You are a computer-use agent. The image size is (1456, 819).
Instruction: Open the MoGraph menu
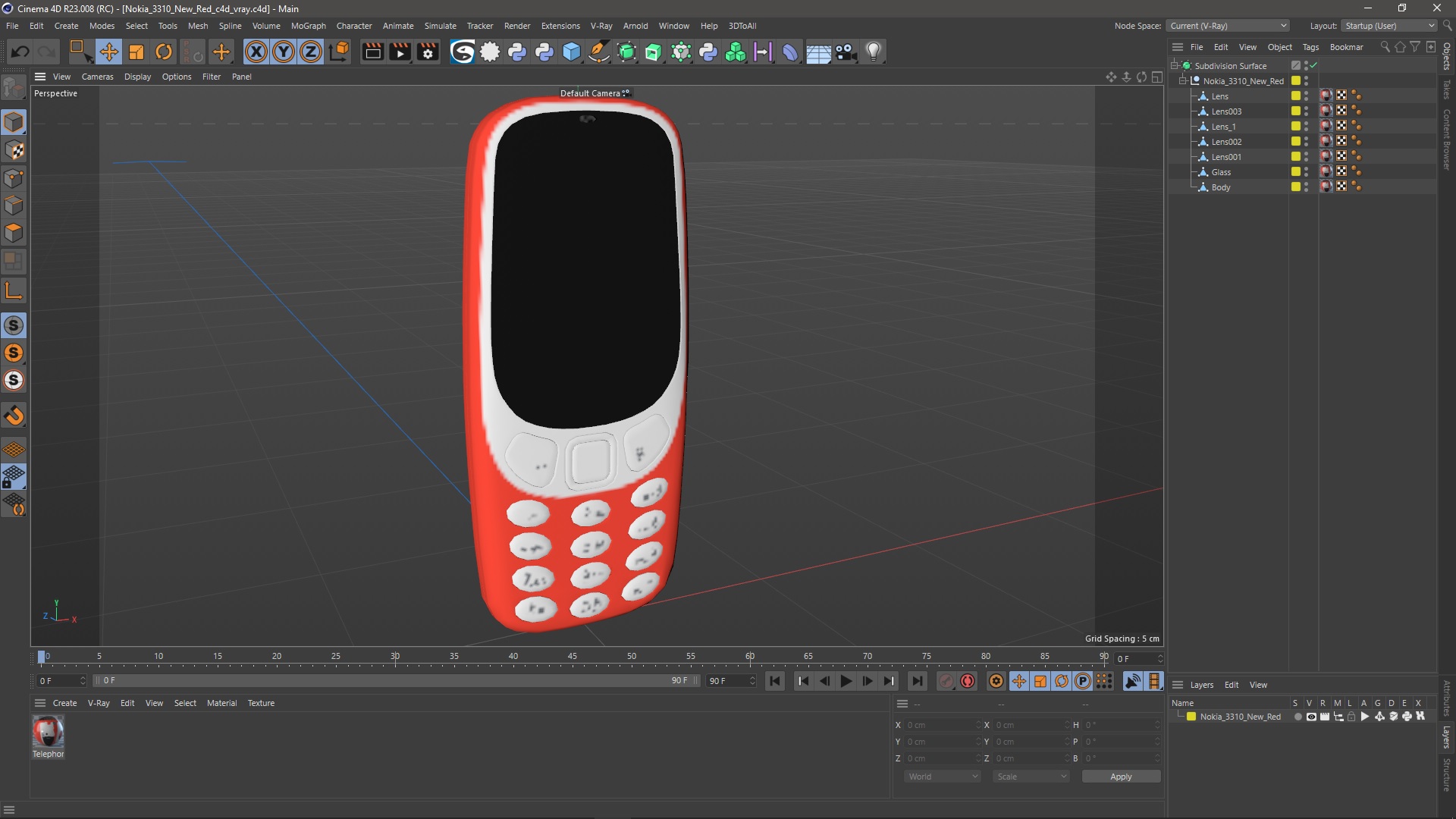coord(308,26)
